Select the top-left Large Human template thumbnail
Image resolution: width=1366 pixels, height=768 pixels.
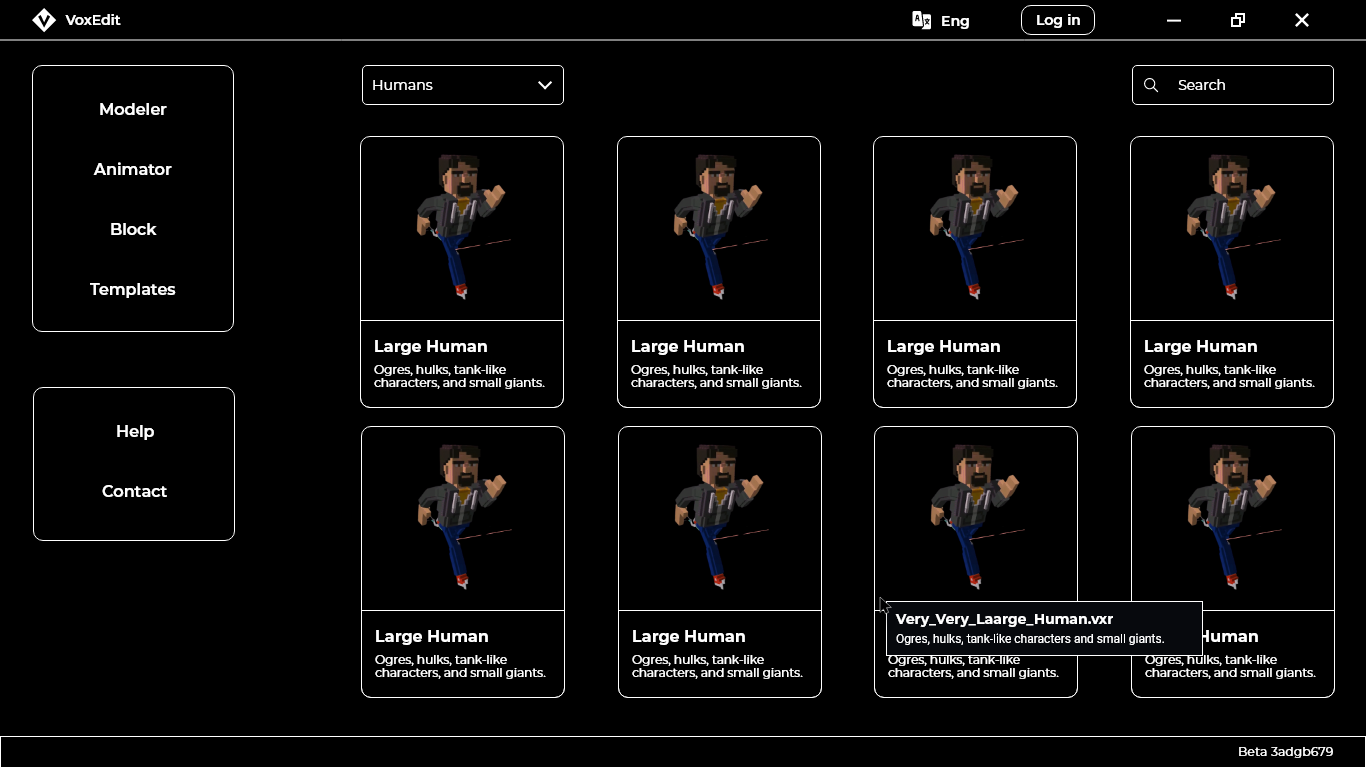(462, 229)
